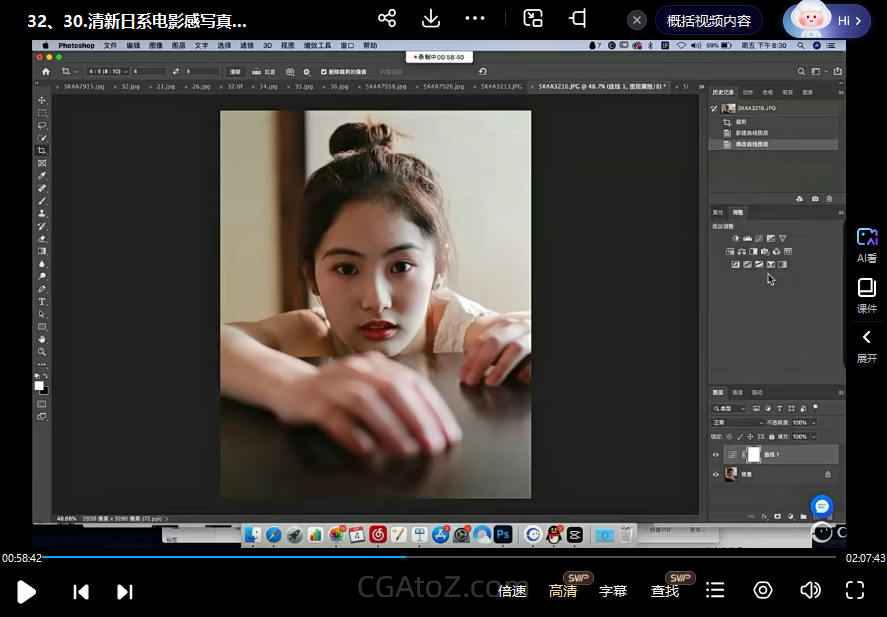This screenshot has height=617, width=887.
Task: Open the AI看 sidebar panel
Action: click(866, 245)
